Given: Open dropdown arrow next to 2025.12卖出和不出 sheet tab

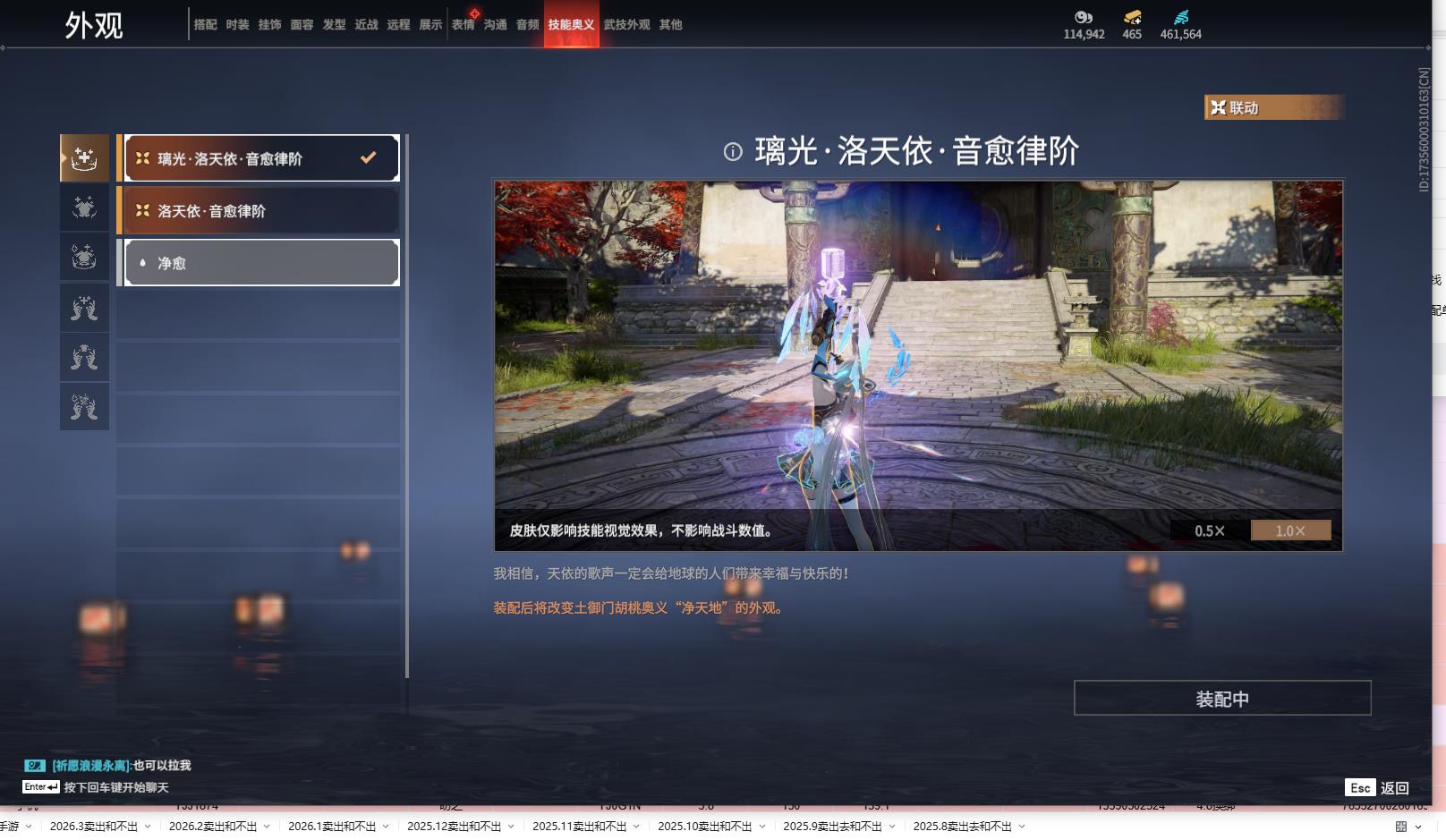Looking at the screenshot, I should point(511,827).
